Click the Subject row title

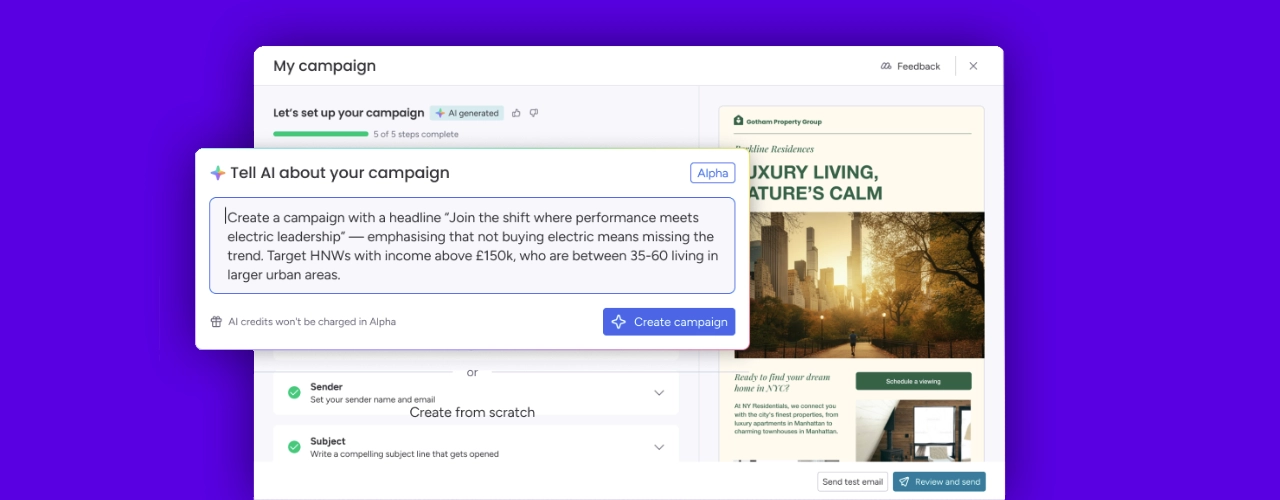pyautogui.click(x=328, y=441)
